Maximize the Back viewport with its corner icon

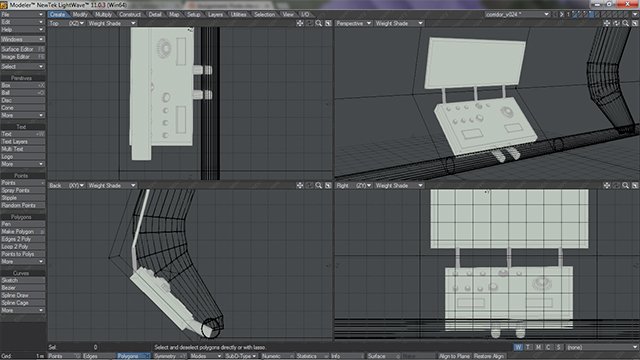tap(328, 185)
